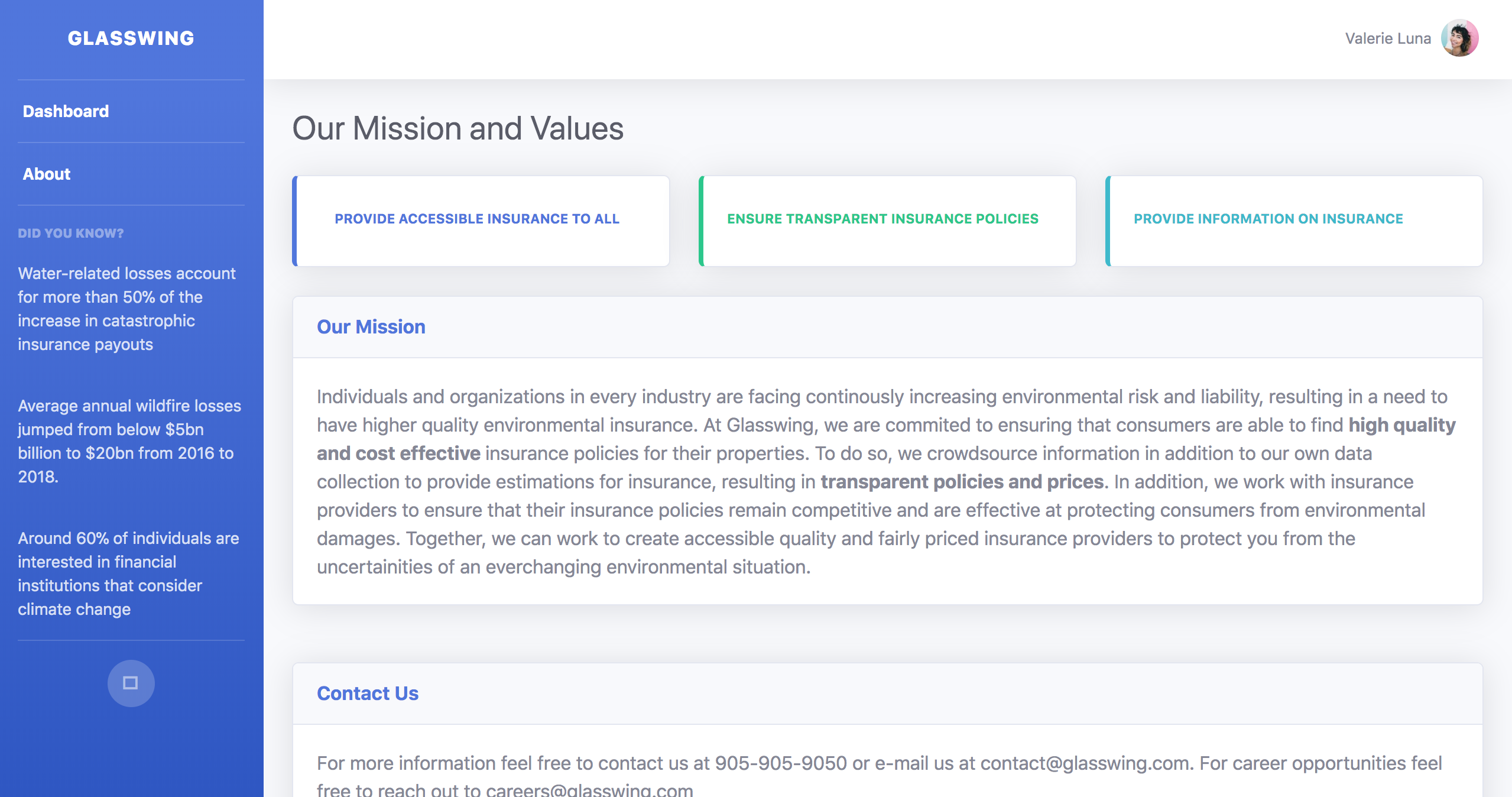The width and height of the screenshot is (1512, 797).
Task: Click the 905-905-9050 phone number
Action: (780, 763)
